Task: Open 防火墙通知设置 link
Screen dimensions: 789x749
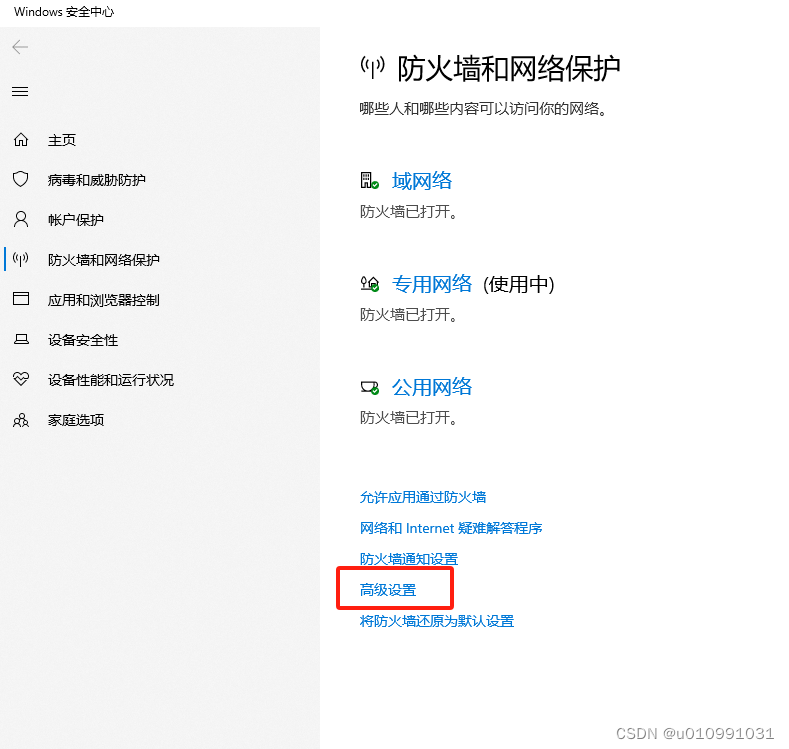Action: coord(409,559)
